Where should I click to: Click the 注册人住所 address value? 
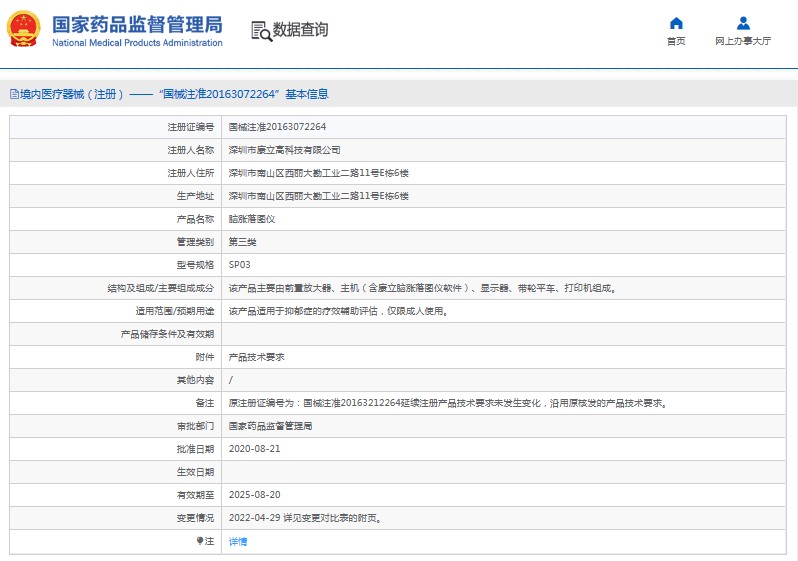[319, 173]
